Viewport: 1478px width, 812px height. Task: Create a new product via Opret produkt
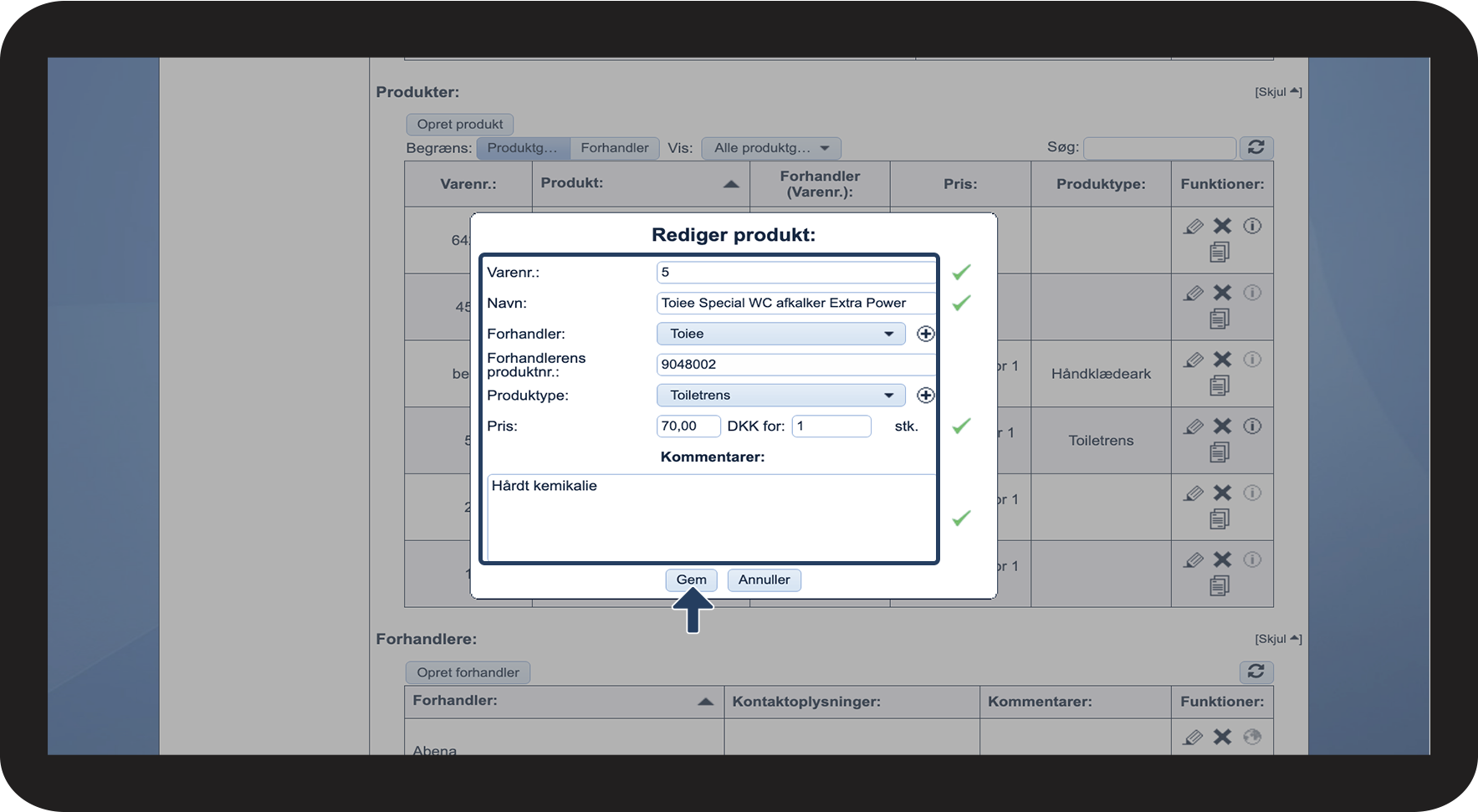tap(460, 124)
